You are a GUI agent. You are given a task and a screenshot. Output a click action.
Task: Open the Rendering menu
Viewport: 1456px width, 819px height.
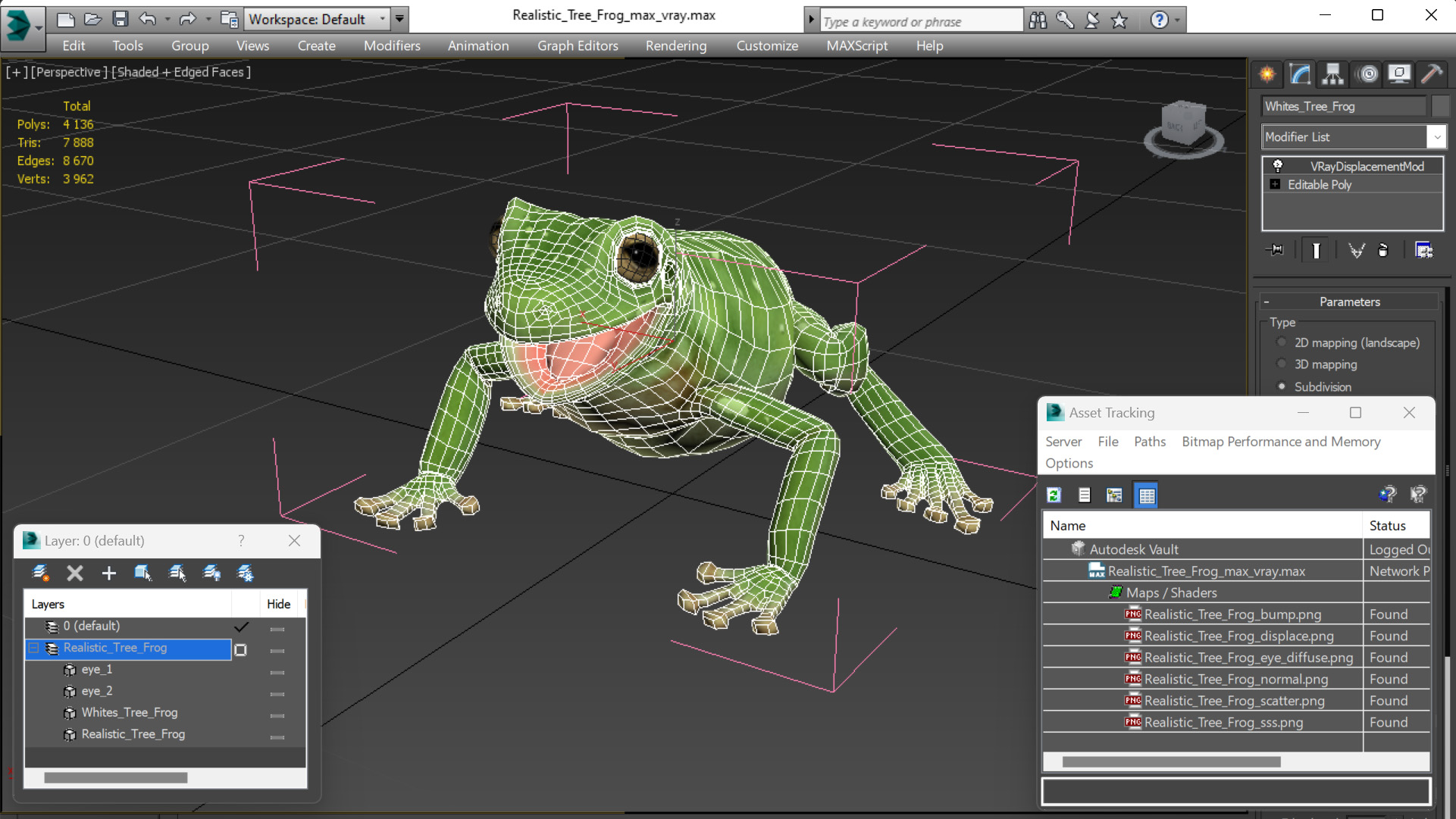pos(676,45)
